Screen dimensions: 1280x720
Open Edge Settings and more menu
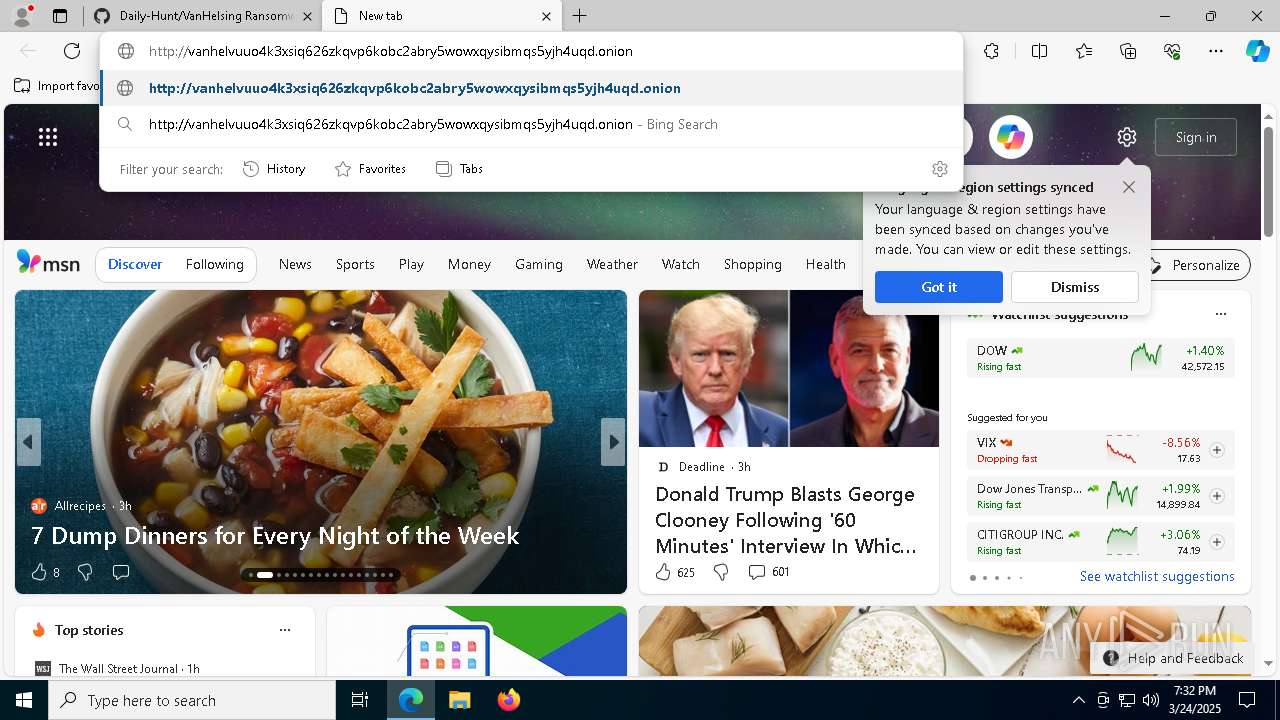[1216, 51]
